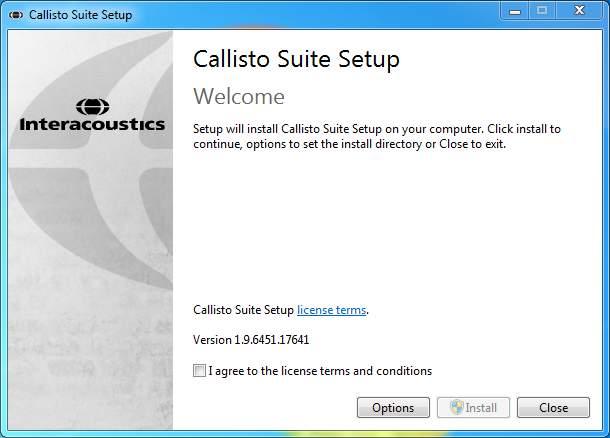Open the Options button

click(393, 407)
